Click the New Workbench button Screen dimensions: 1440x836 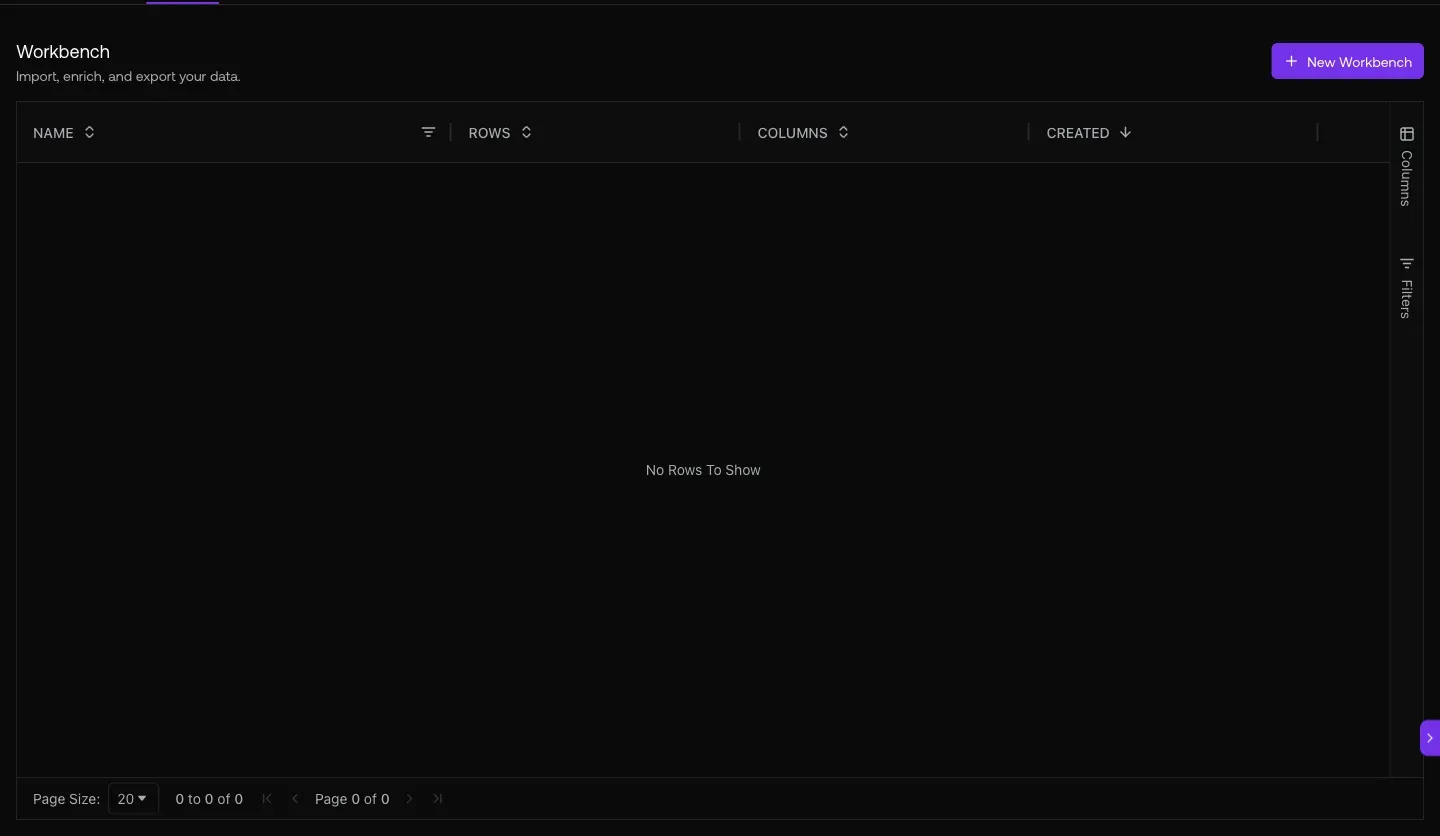[1347, 61]
